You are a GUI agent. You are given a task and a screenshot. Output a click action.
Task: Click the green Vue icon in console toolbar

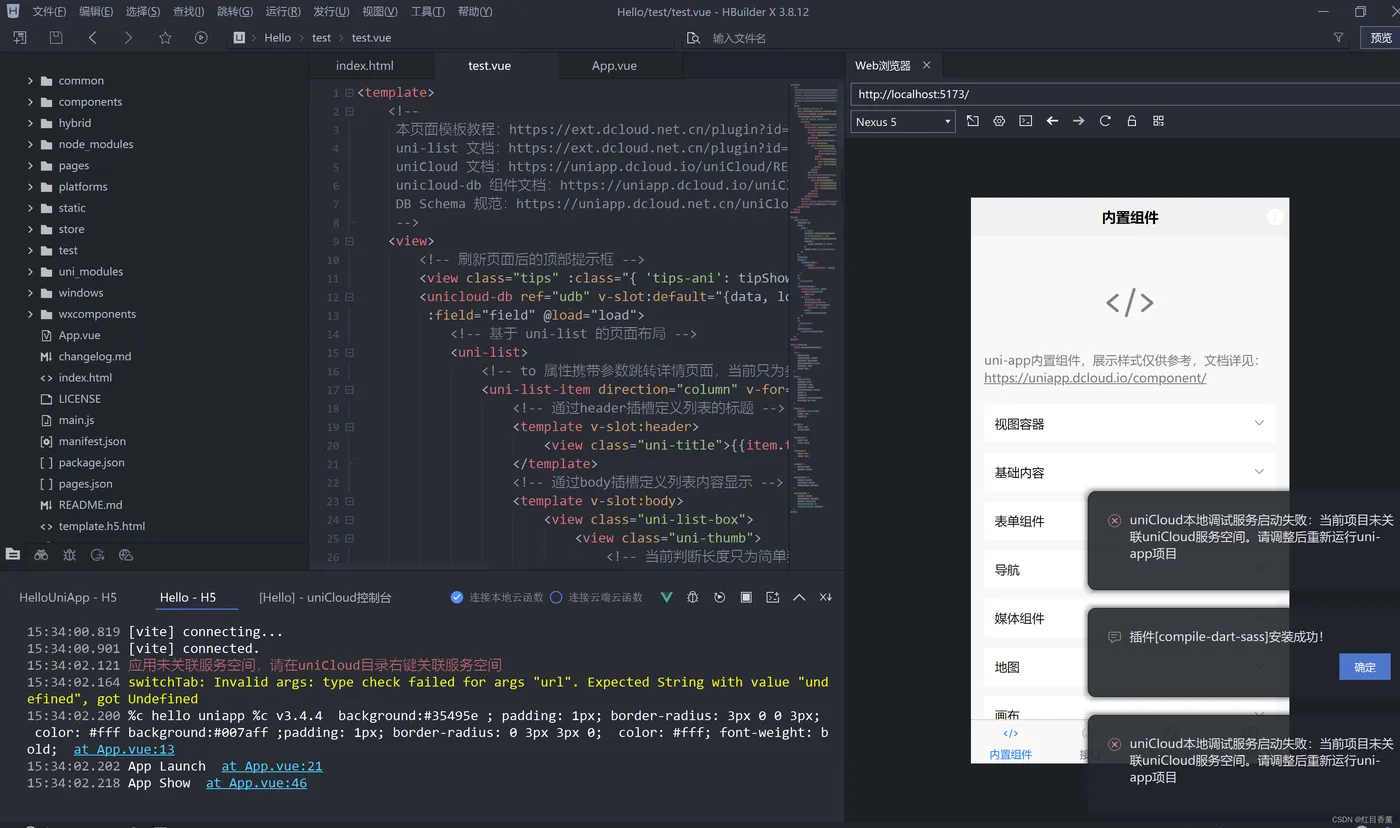click(x=666, y=597)
